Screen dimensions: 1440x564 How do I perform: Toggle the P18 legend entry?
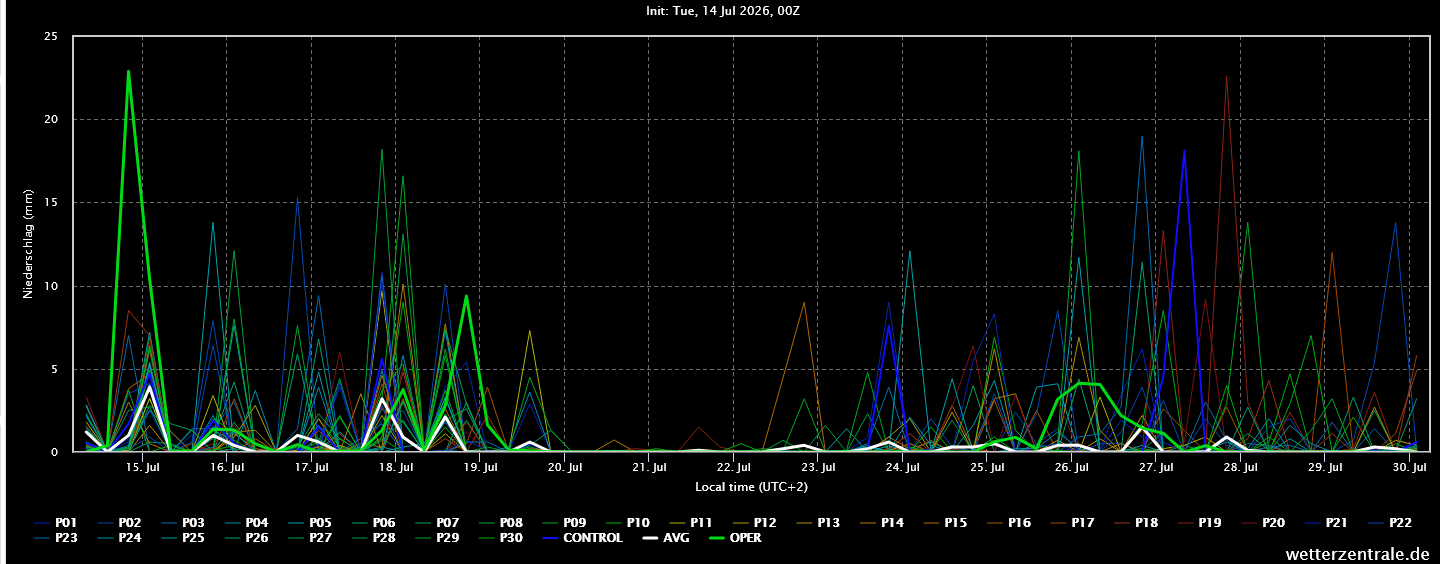click(1137, 522)
